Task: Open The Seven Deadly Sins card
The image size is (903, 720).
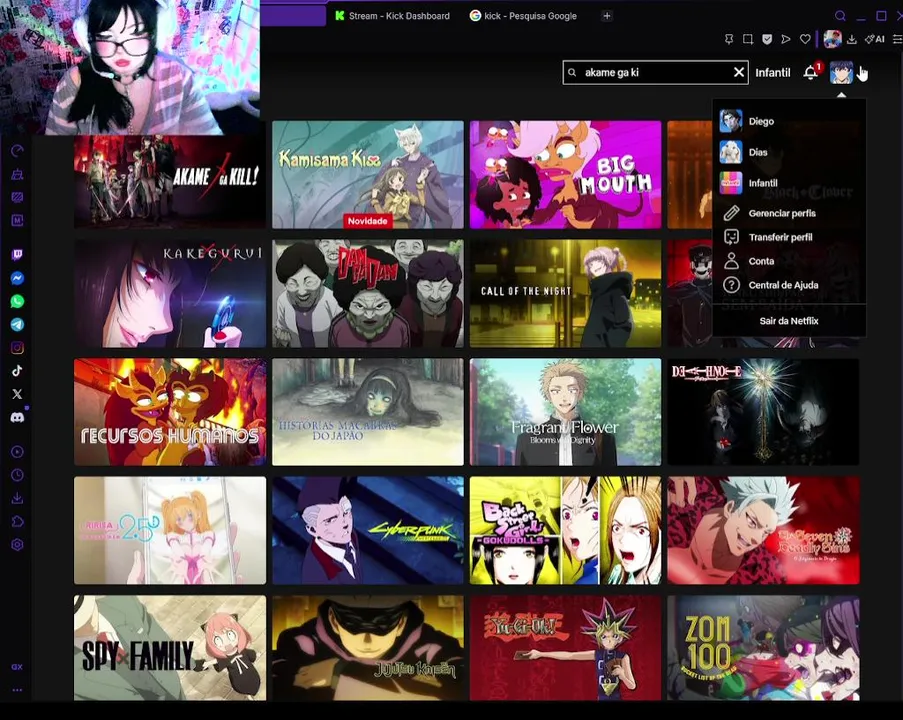Action: coord(763,530)
